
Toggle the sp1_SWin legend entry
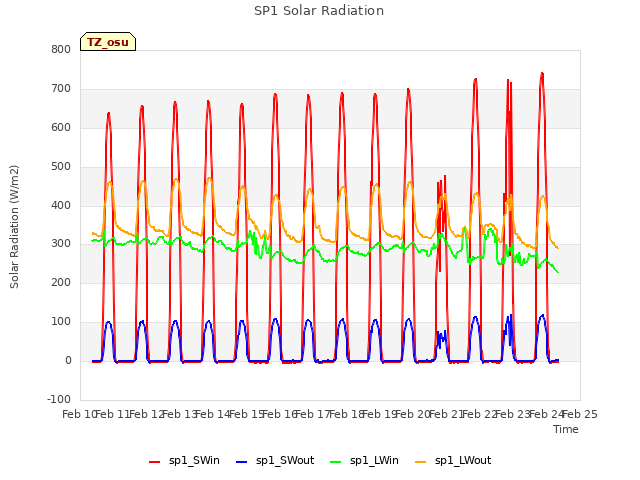(184, 461)
